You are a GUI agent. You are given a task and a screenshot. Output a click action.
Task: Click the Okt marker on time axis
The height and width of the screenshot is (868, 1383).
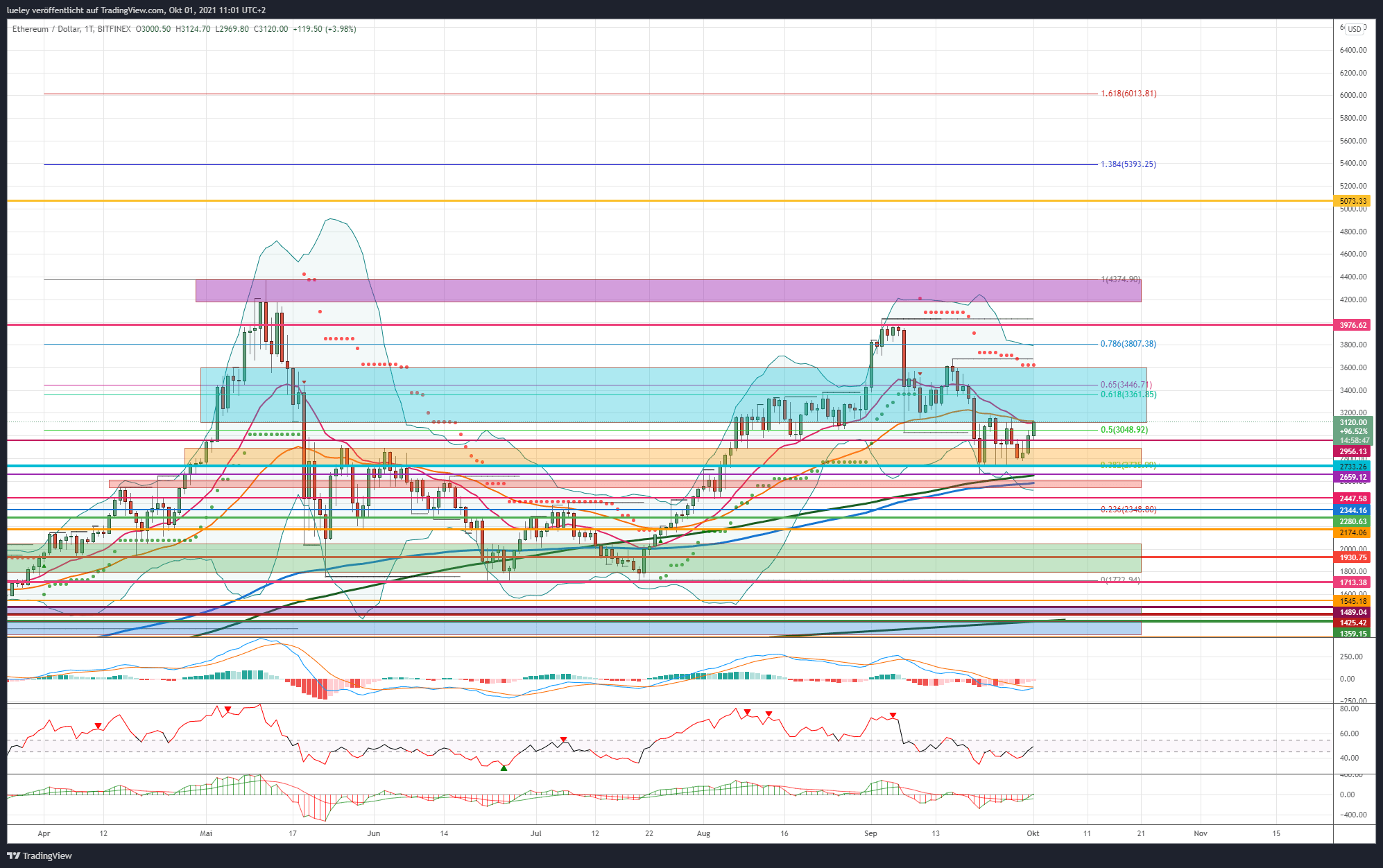pyautogui.click(x=1033, y=833)
